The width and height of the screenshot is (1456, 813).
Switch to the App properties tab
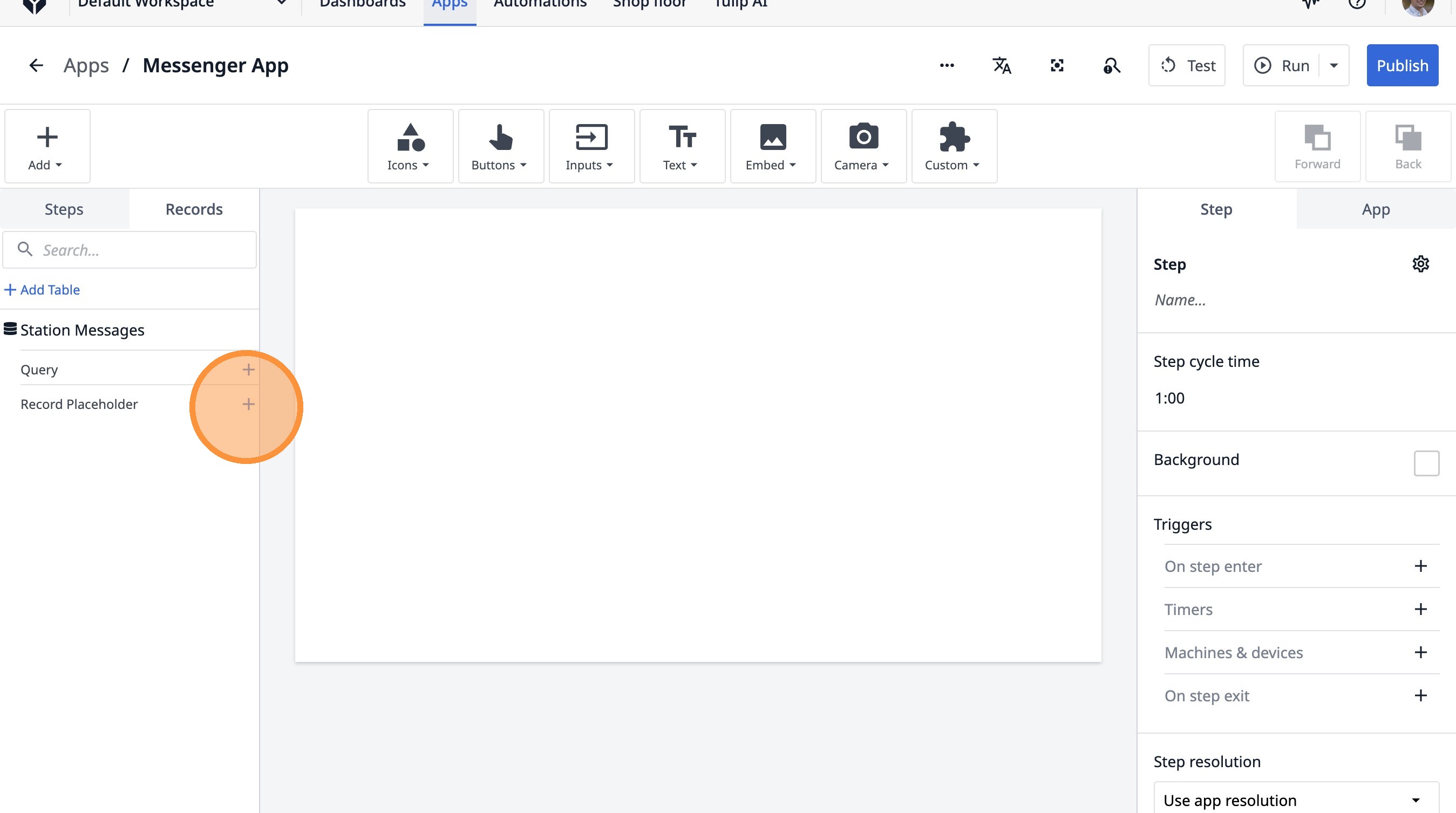(1375, 209)
